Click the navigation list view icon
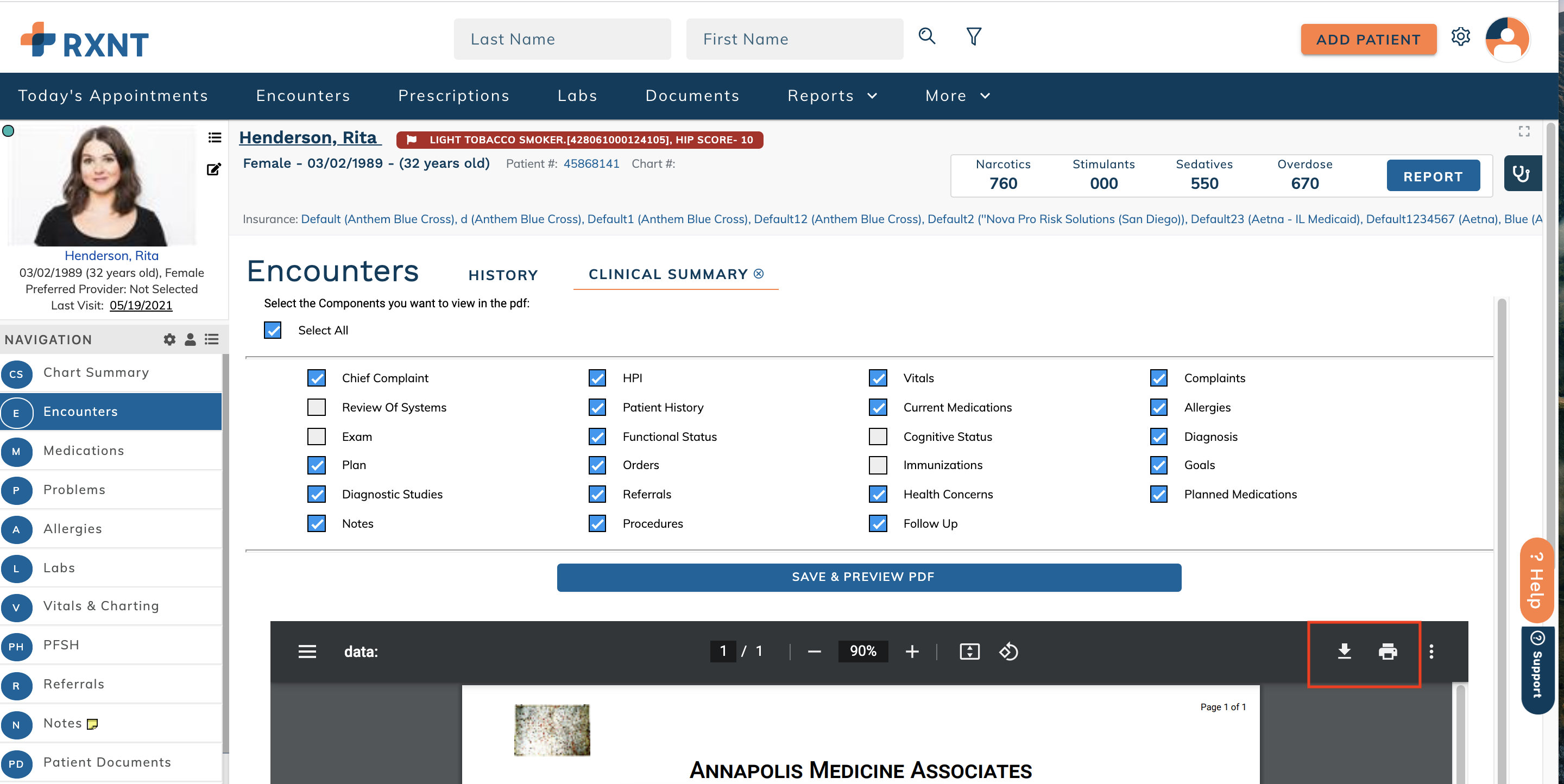This screenshot has height=784, width=1564. click(x=211, y=339)
